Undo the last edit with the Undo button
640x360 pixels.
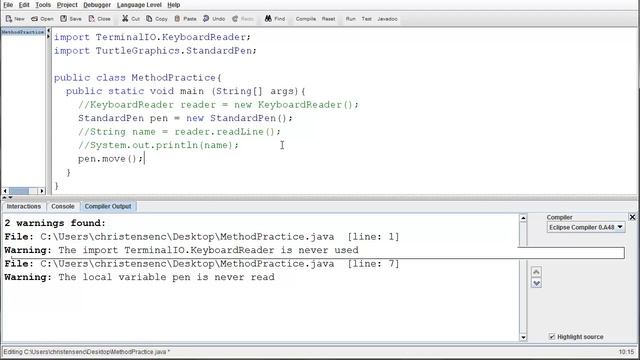[x=214, y=19]
